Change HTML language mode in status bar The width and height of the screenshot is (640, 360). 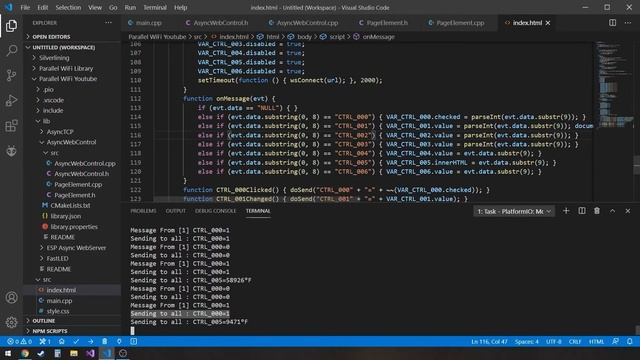(596, 341)
